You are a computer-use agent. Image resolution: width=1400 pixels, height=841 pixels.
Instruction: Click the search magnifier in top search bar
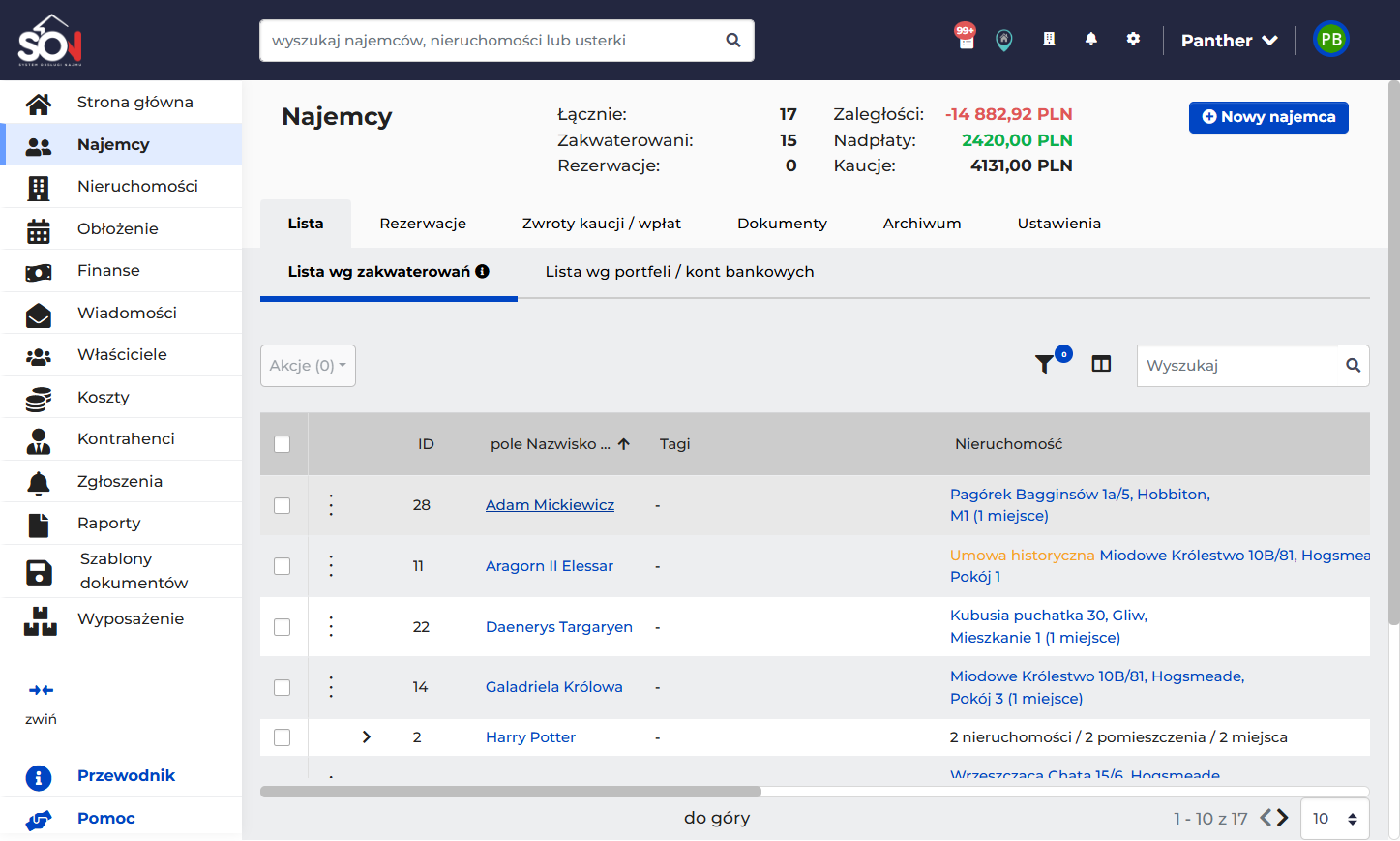pos(733,41)
